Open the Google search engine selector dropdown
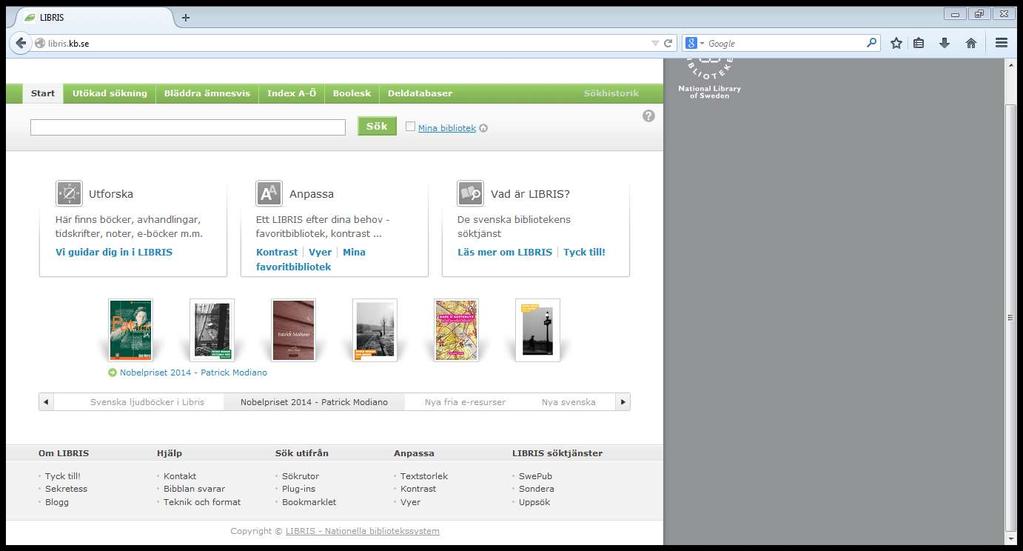This screenshot has width=1023, height=551. (695, 43)
